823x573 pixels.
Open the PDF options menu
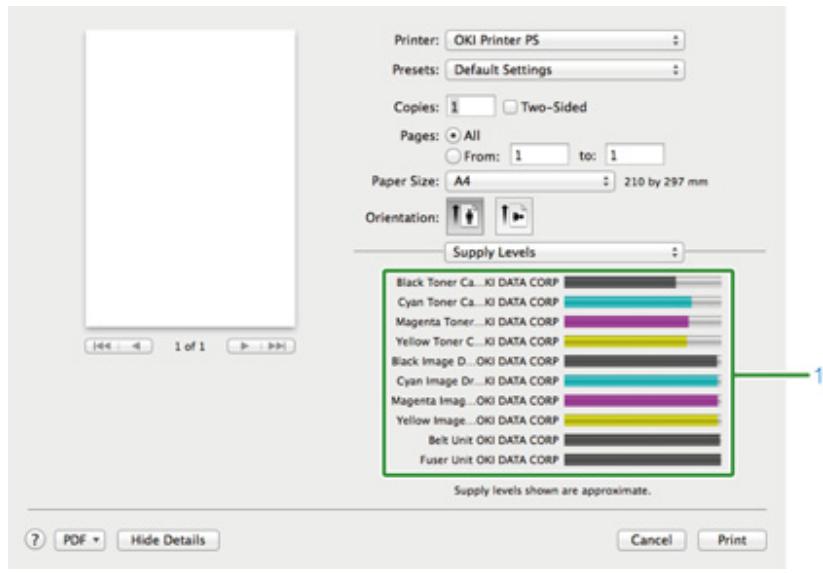tap(82, 540)
